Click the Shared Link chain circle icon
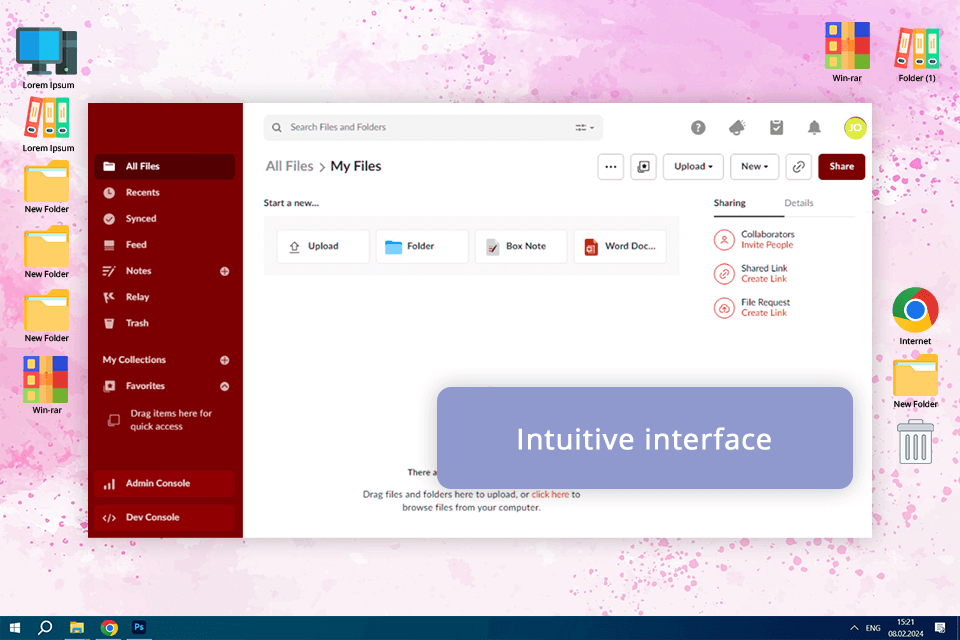Screen dimensions: 960x640 pos(724,274)
